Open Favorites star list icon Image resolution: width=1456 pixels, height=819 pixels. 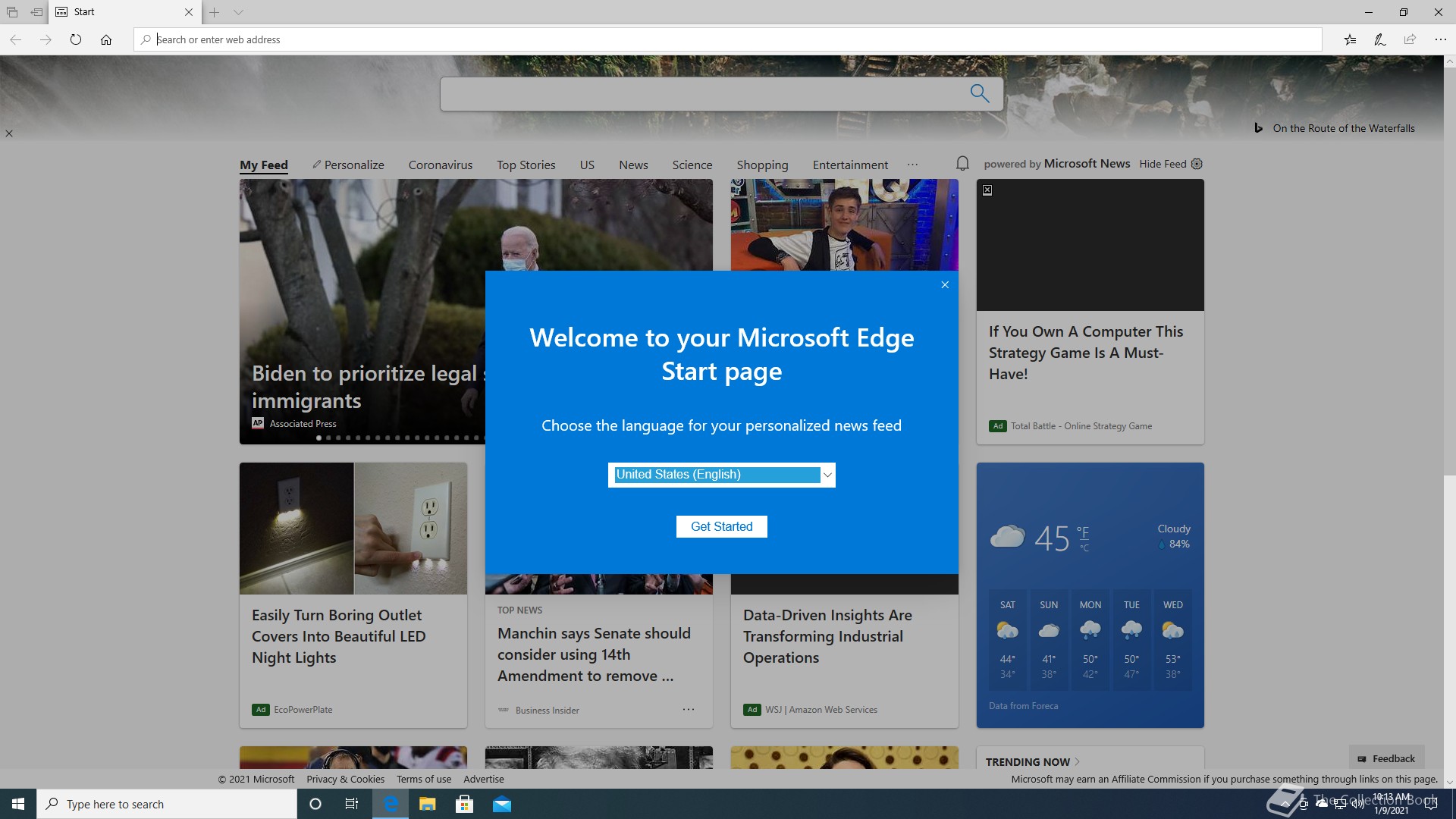pyautogui.click(x=1350, y=39)
